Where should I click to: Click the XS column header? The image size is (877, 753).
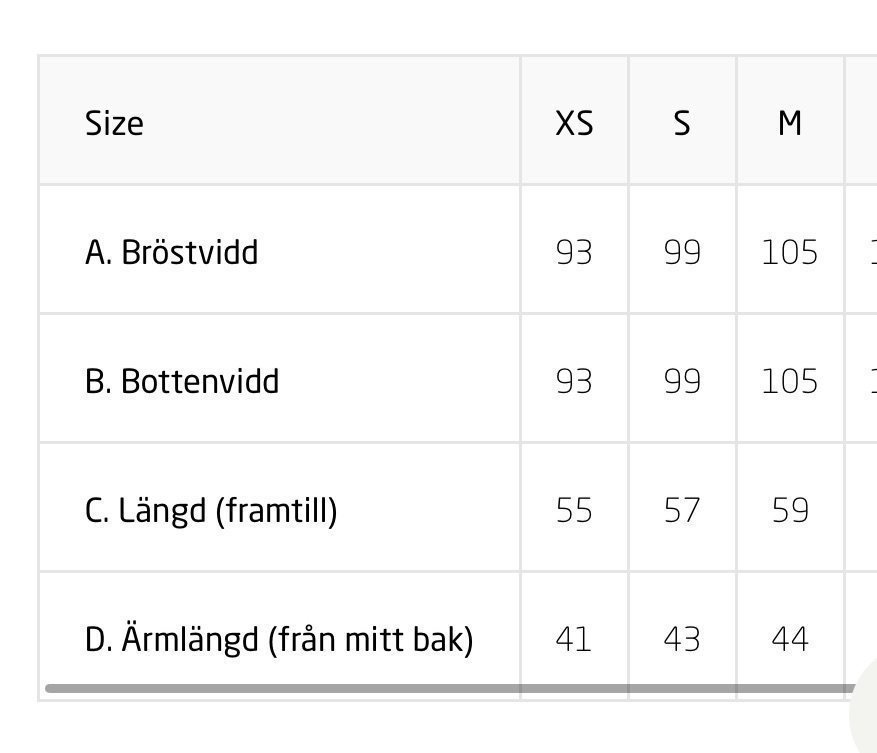(574, 123)
